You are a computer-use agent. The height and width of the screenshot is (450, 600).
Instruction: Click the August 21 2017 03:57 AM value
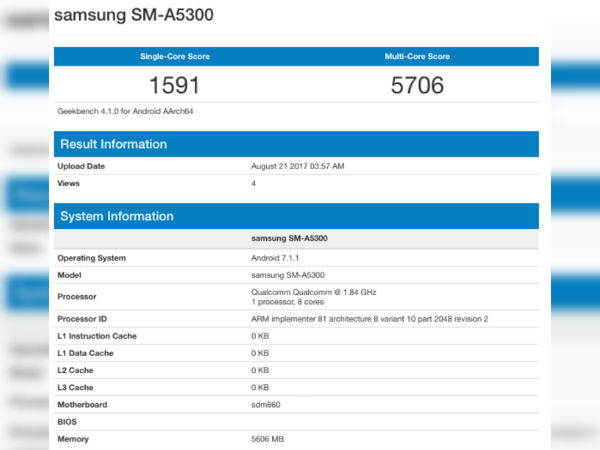coord(298,166)
